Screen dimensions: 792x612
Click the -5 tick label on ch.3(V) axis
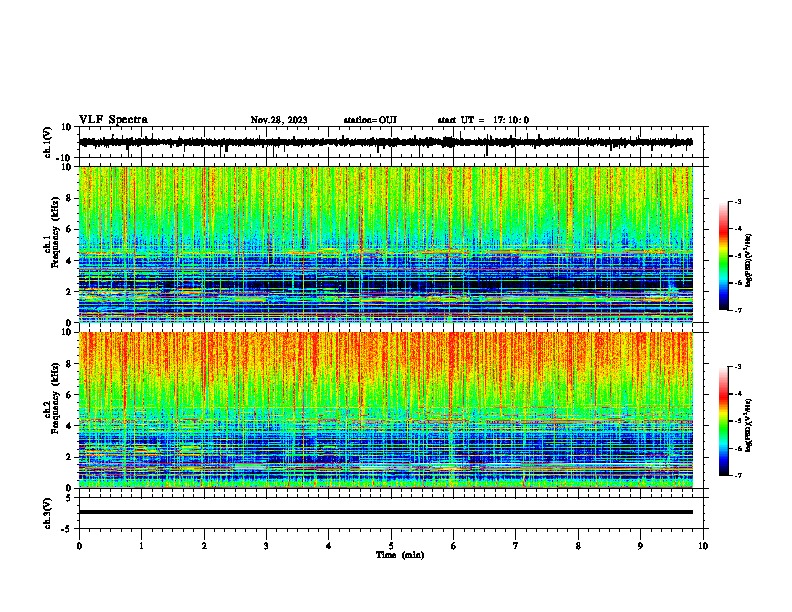click(x=67, y=529)
